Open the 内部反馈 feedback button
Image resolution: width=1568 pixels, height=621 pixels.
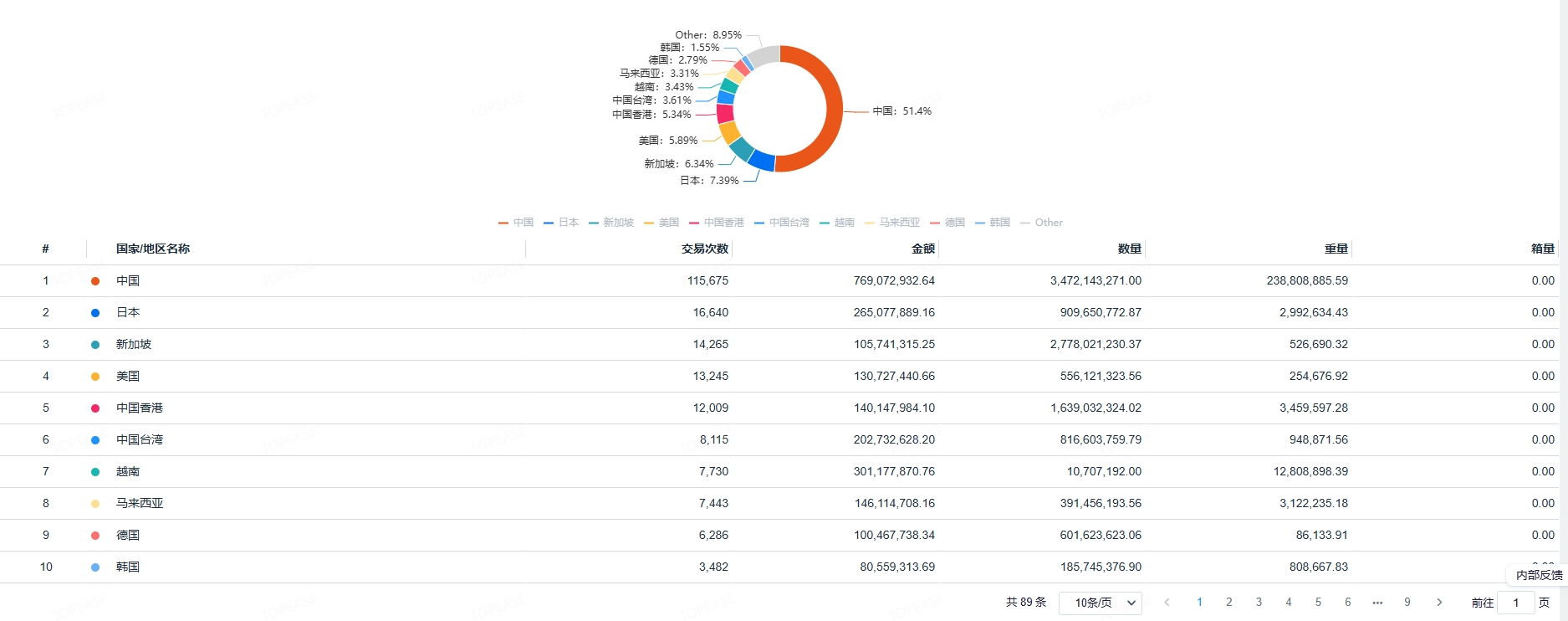1538,575
